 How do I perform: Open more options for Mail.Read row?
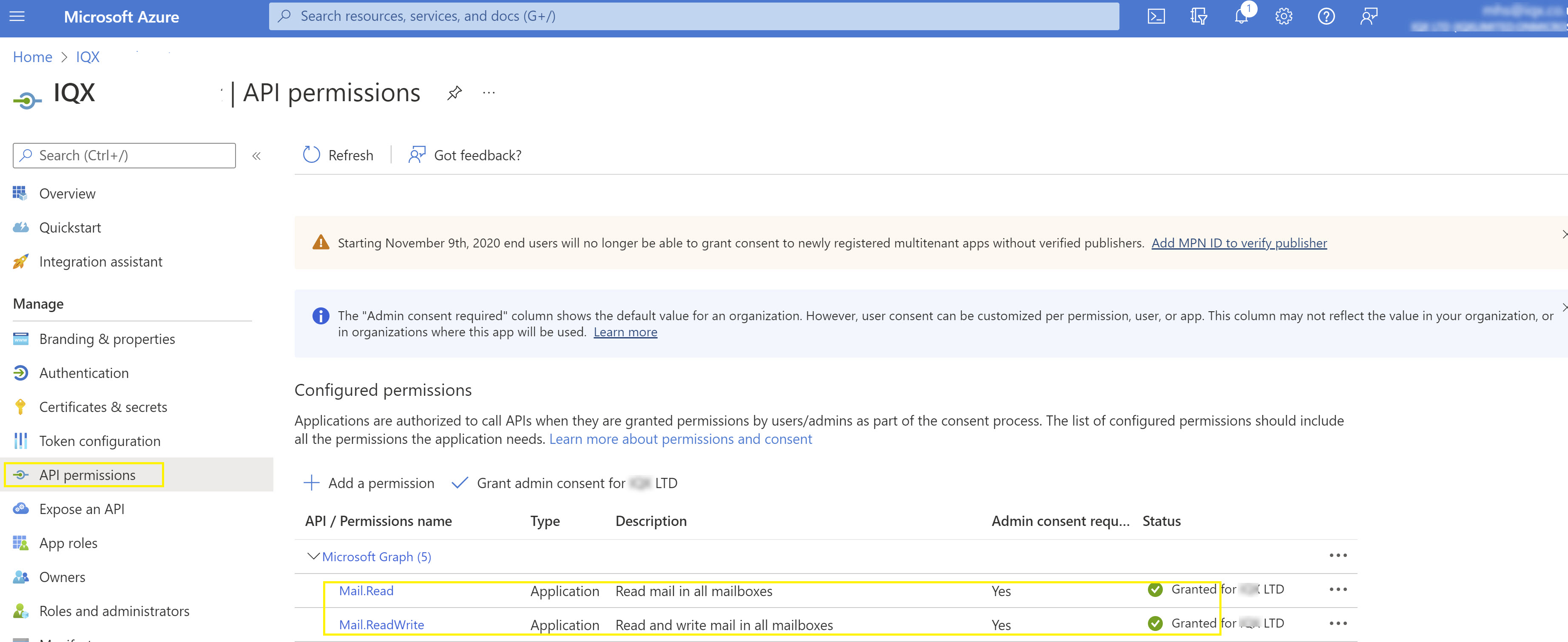1338,590
